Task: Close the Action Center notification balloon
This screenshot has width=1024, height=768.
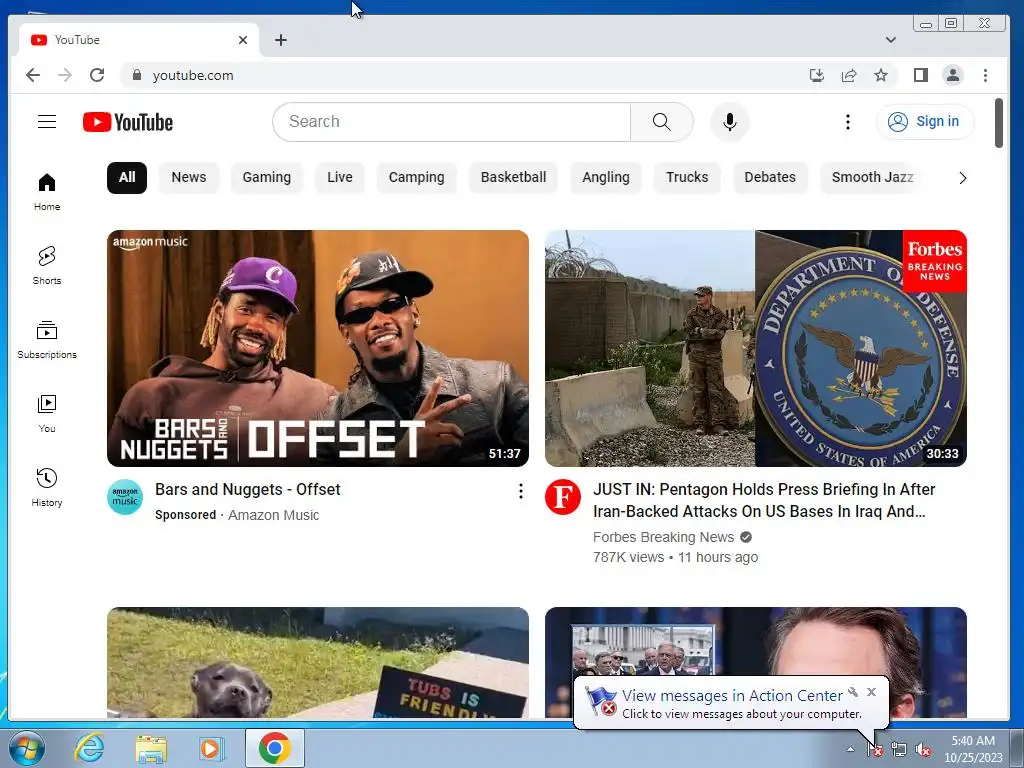Action: [x=872, y=692]
